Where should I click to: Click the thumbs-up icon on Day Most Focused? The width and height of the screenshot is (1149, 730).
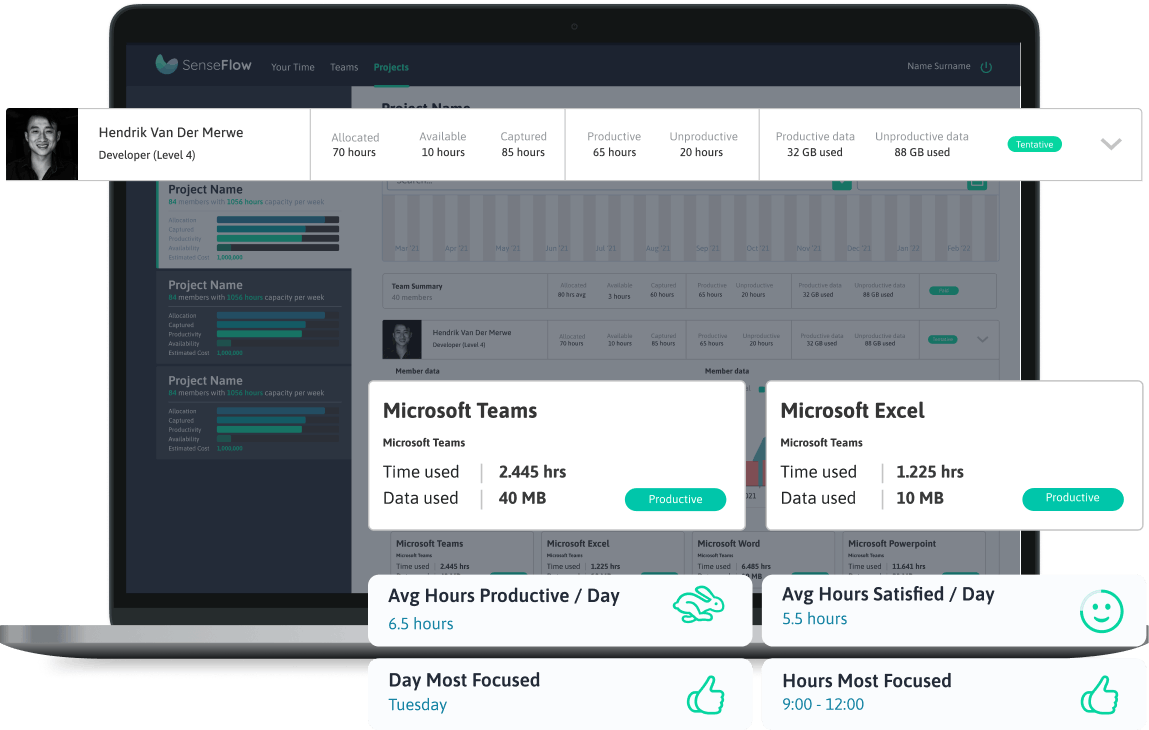coord(706,694)
